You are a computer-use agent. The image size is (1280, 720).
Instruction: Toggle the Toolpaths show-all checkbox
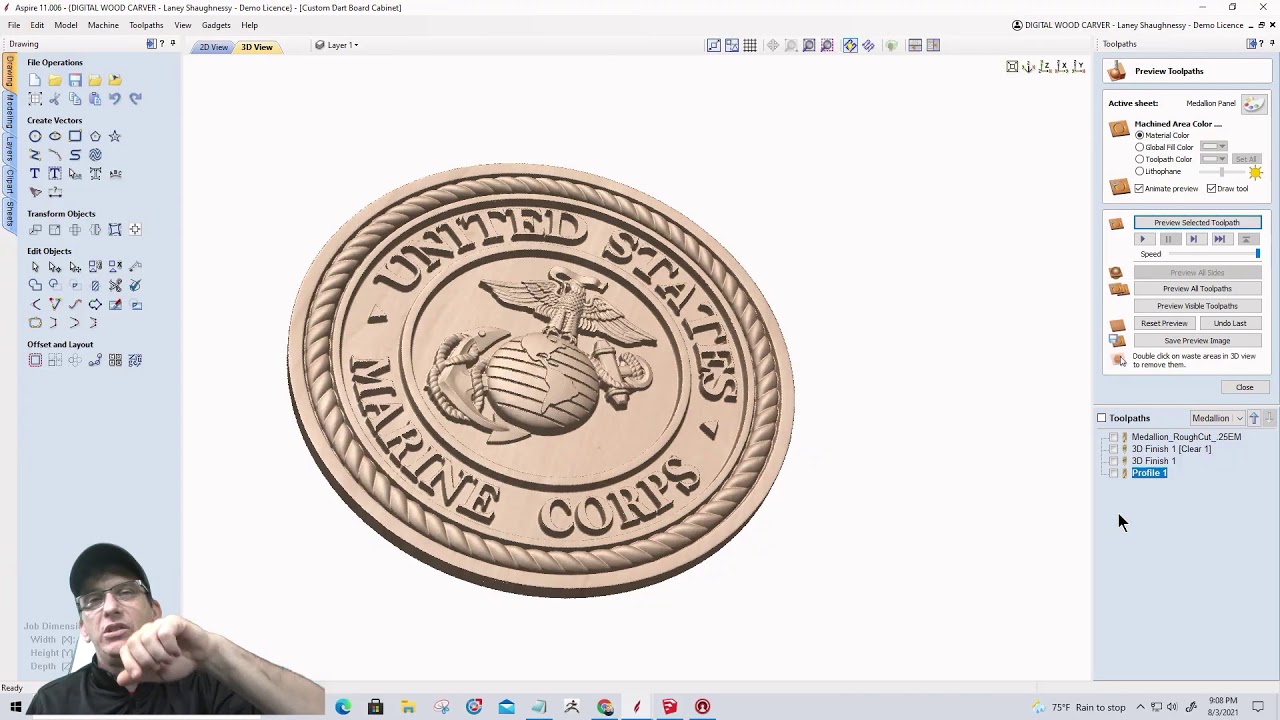[x=1102, y=418]
